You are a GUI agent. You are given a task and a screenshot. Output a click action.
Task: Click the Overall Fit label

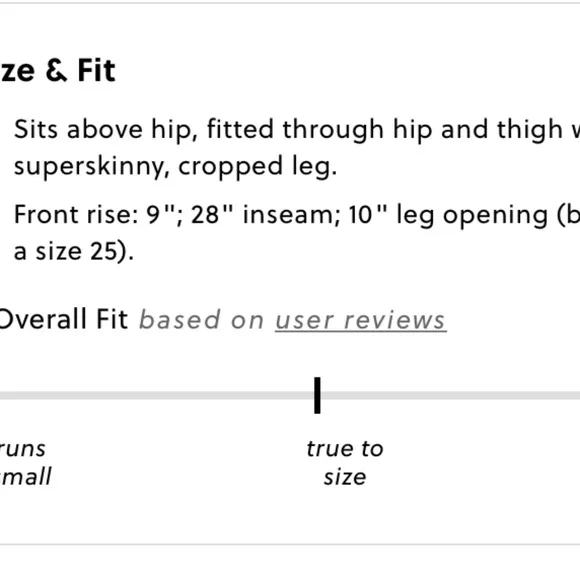63,319
